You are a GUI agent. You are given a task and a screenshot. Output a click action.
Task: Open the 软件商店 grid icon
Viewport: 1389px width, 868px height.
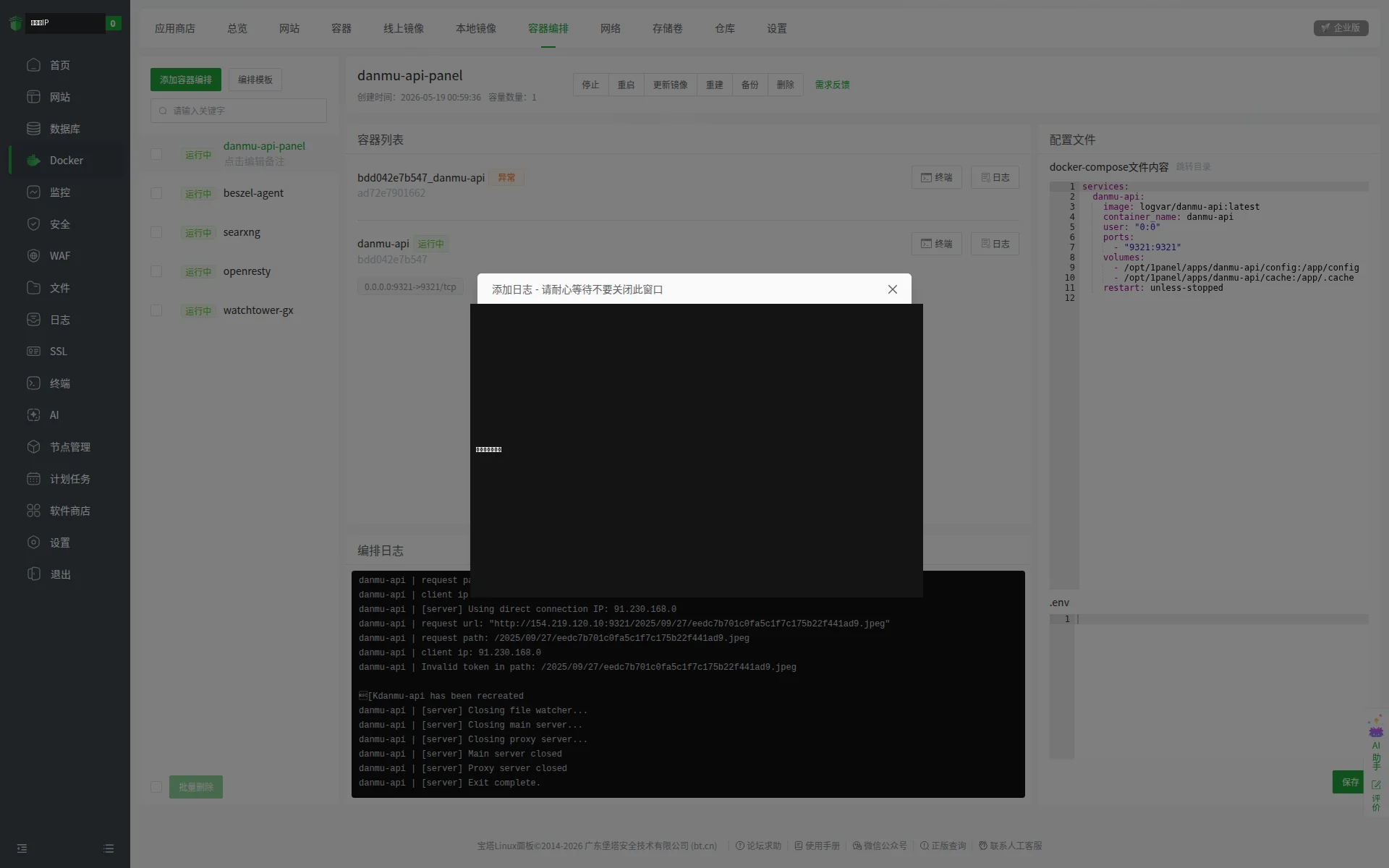[33, 511]
